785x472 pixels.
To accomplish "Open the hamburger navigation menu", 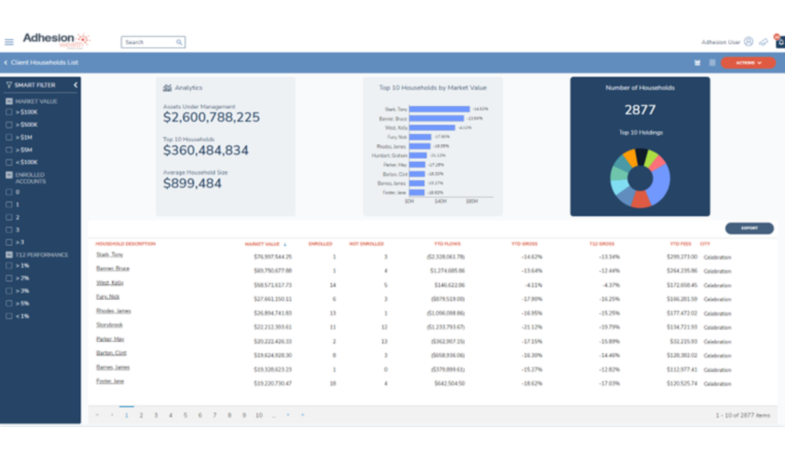I will pyautogui.click(x=9, y=42).
